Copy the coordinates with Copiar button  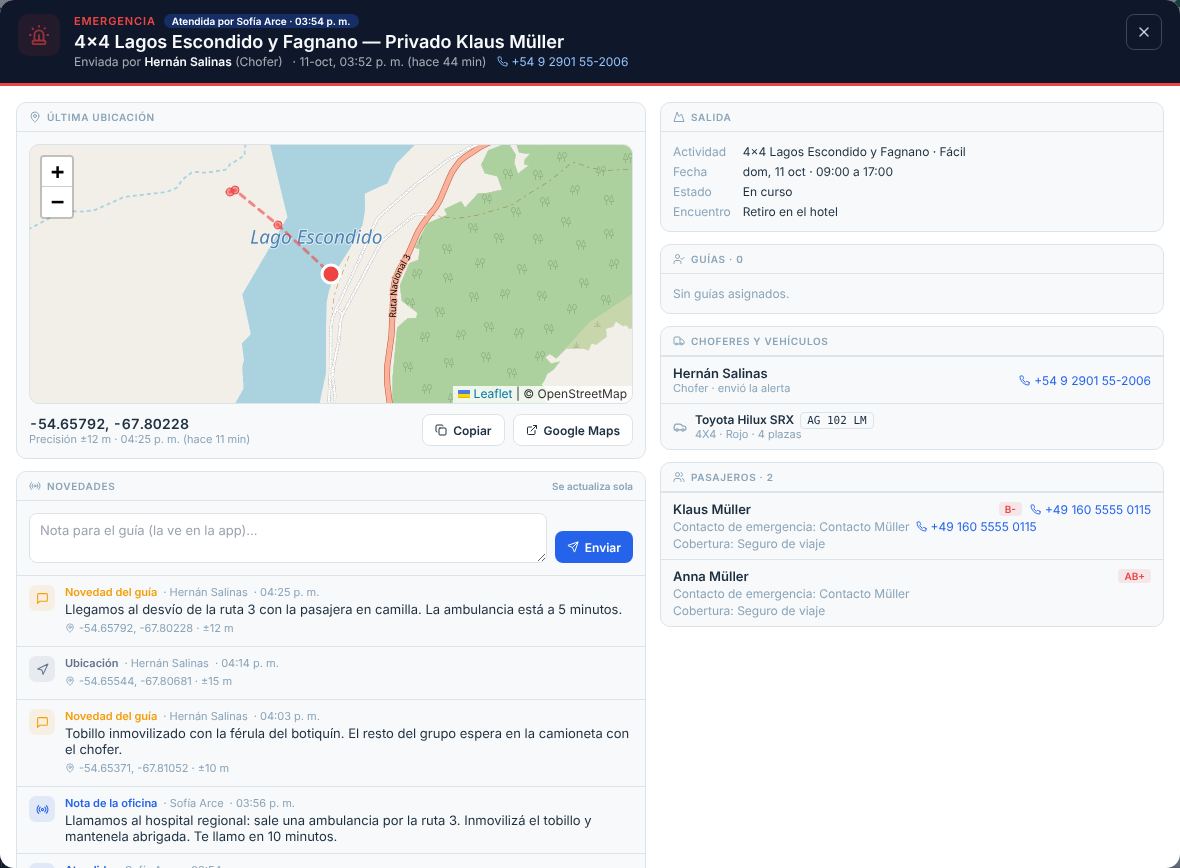[464, 431]
